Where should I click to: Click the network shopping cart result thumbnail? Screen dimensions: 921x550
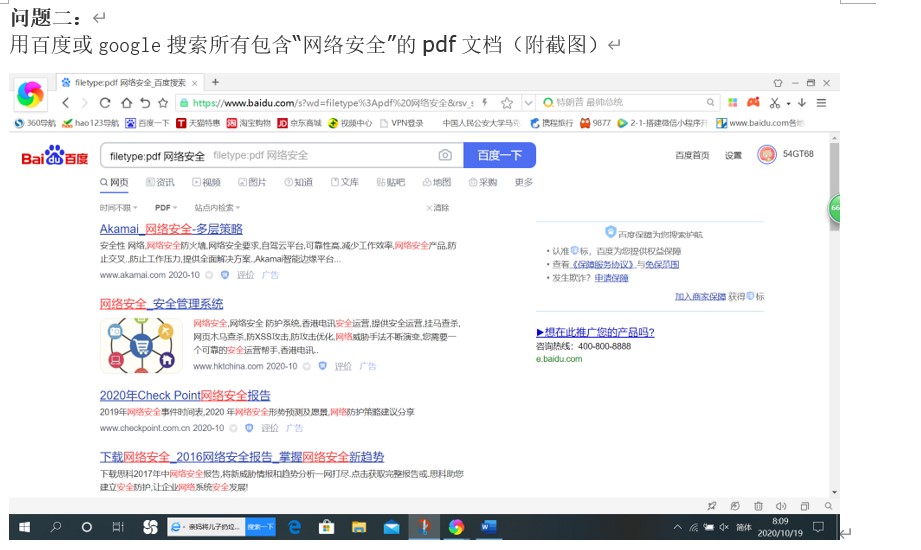click(x=141, y=346)
